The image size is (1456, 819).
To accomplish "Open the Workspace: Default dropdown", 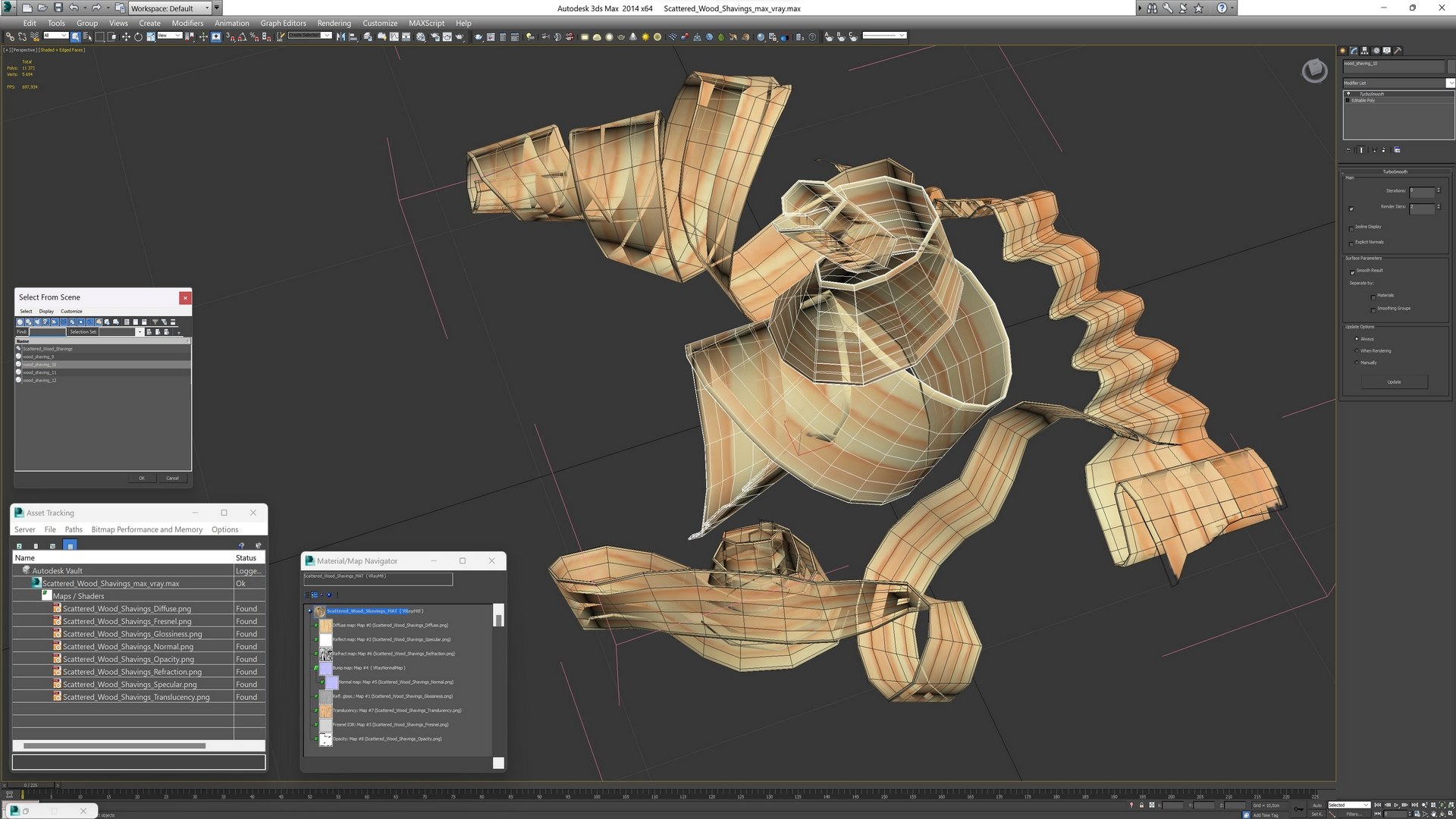I will coord(170,8).
